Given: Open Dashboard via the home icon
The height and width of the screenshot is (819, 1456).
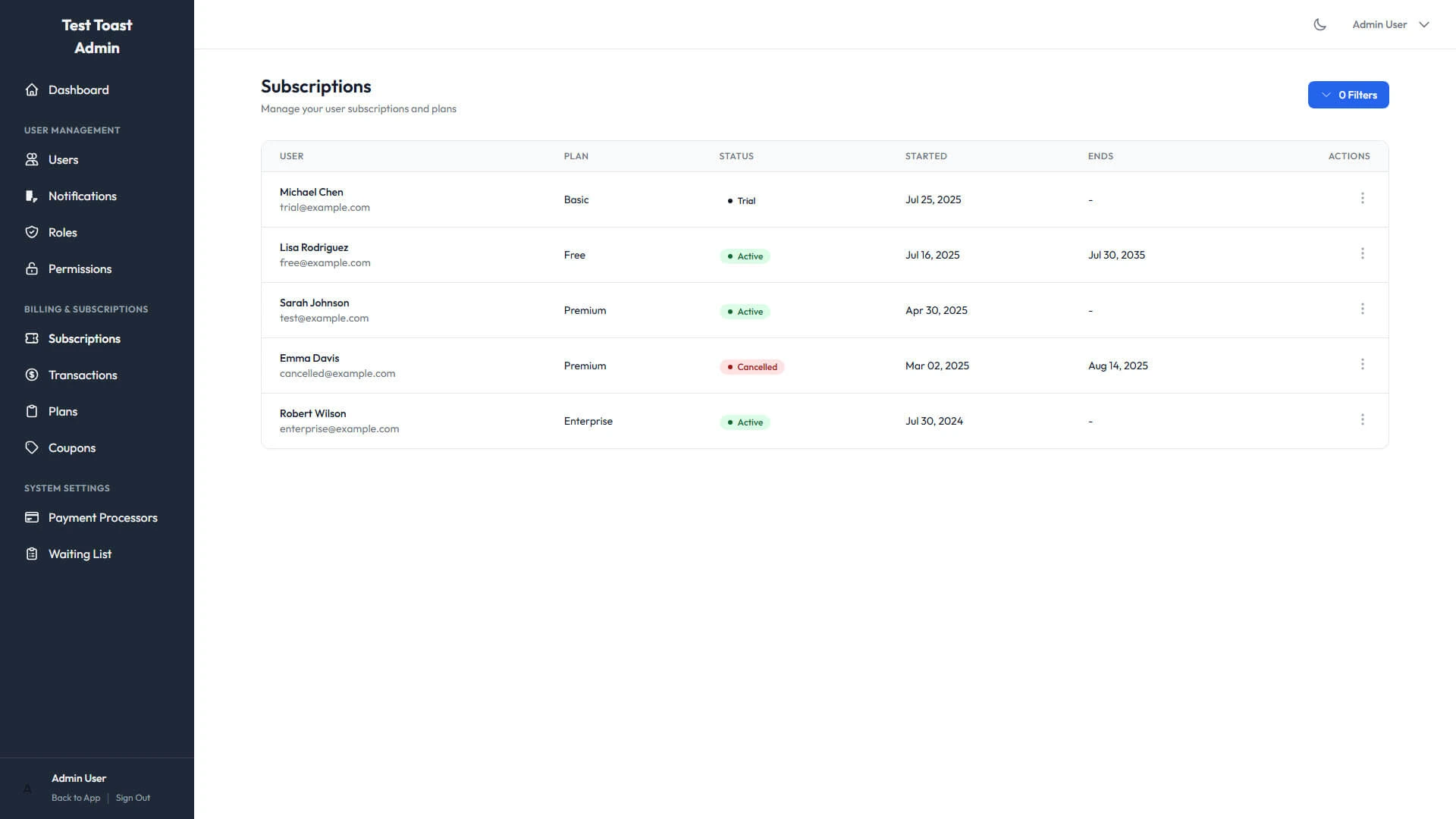Looking at the screenshot, I should [x=32, y=89].
